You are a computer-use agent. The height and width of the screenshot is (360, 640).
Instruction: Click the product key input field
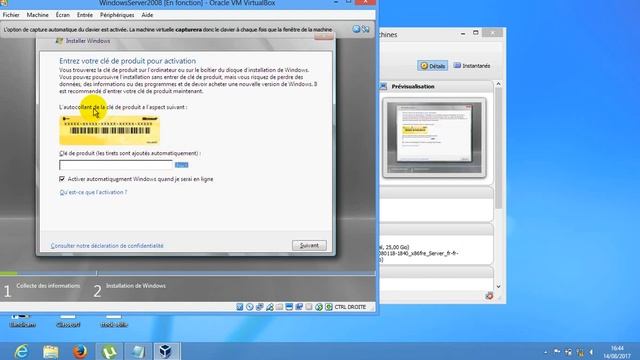pos(116,165)
